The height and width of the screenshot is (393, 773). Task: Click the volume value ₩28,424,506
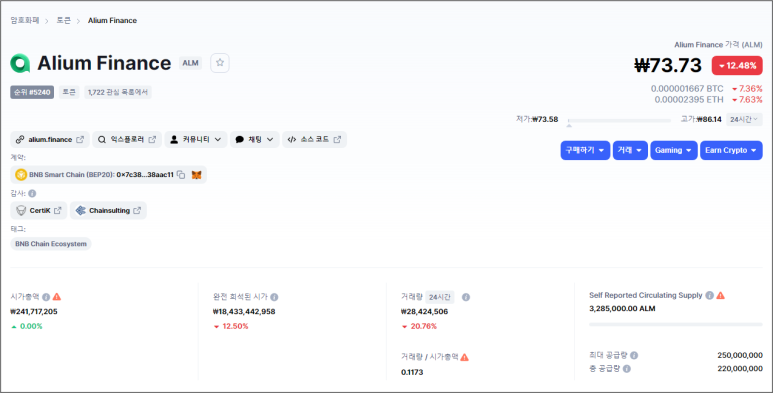(424, 312)
